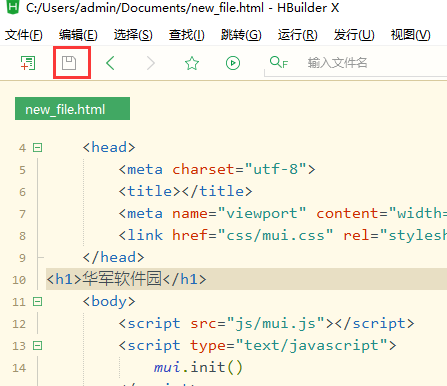Click line number 5 in gutter
The image size is (447, 386).
point(22,170)
